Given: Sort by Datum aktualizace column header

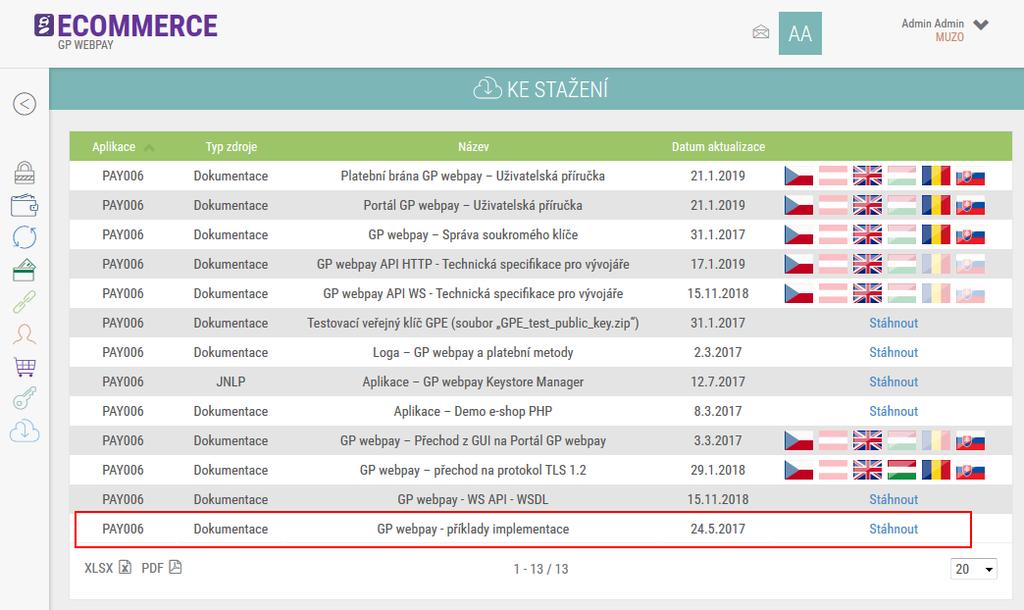Looking at the screenshot, I should coord(718,147).
